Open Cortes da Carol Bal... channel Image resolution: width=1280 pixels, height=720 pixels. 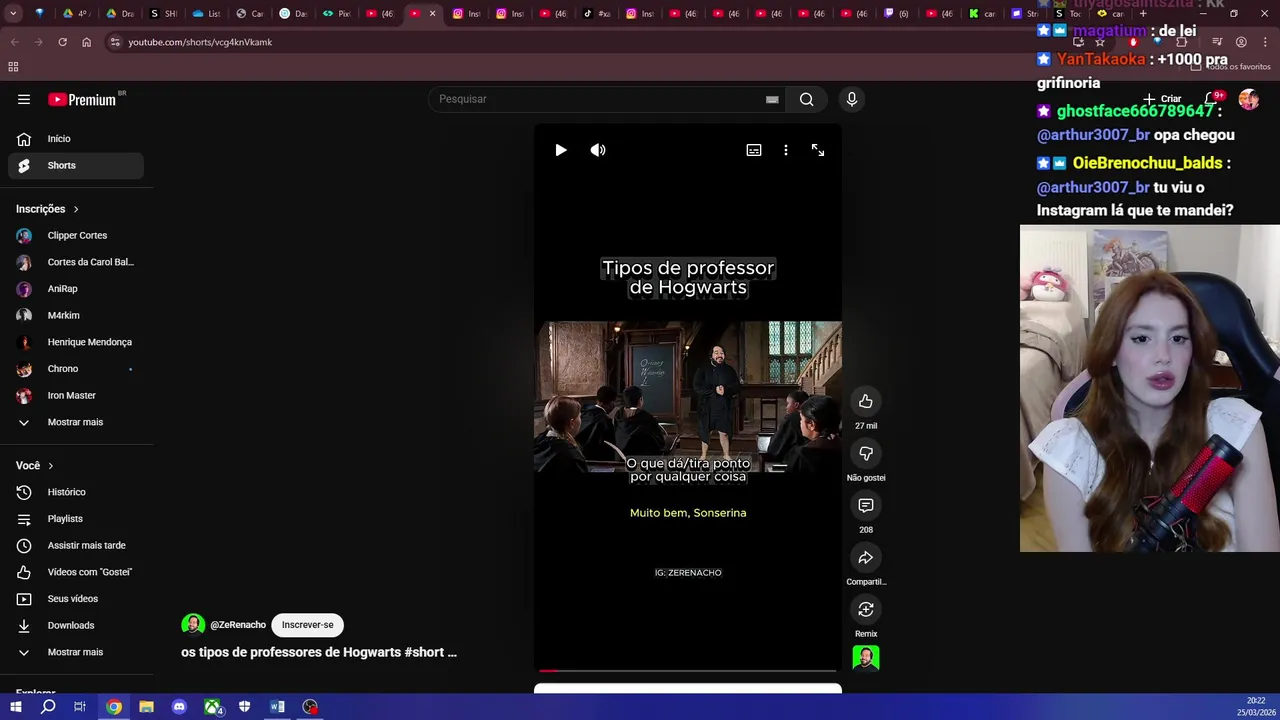(x=76, y=262)
